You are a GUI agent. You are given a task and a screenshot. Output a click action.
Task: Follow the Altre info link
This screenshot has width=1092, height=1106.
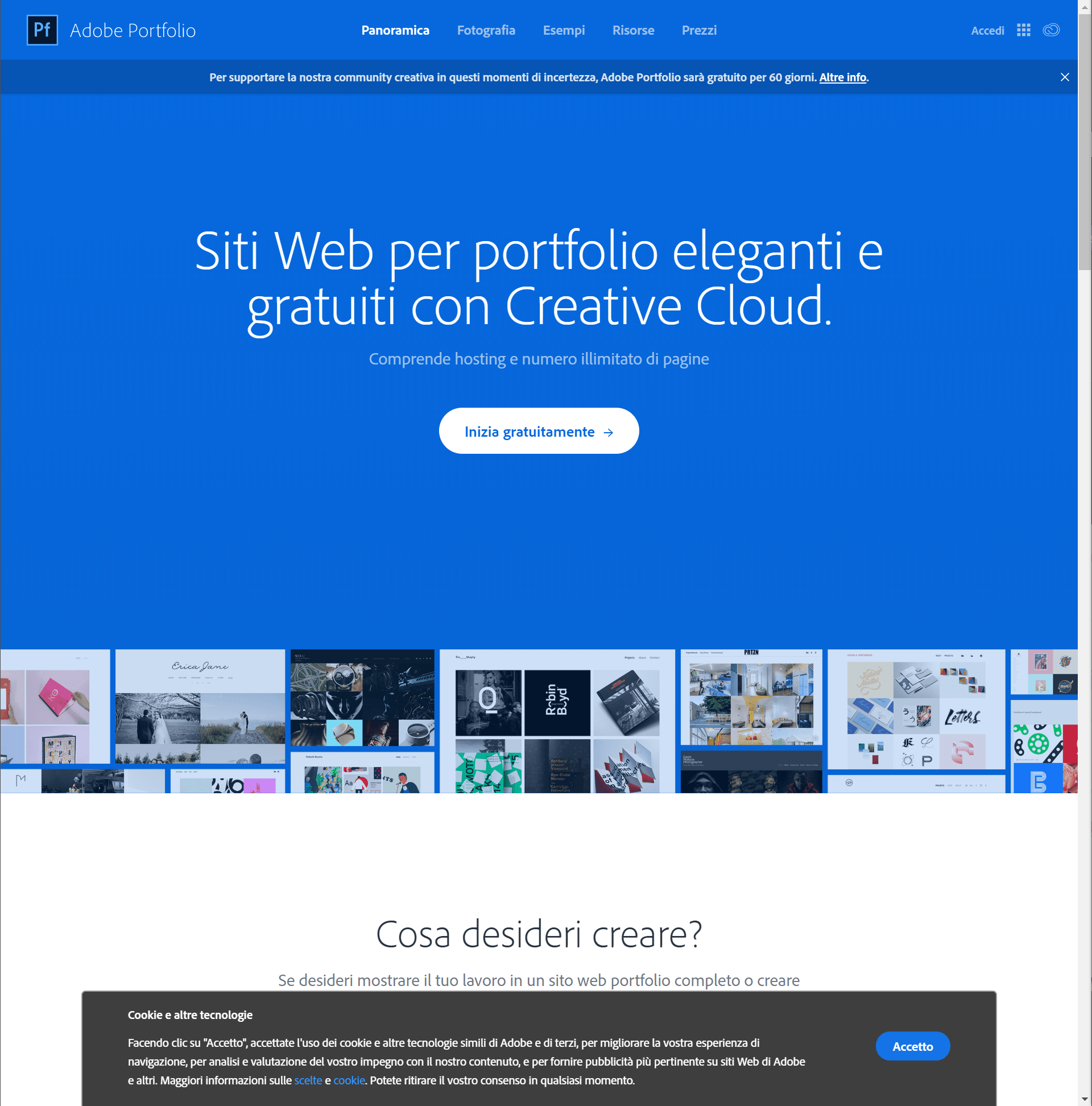(x=842, y=77)
